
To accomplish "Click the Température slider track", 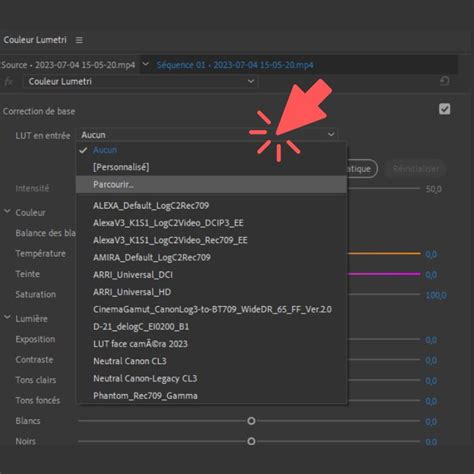I will click(x=384, y=254).
